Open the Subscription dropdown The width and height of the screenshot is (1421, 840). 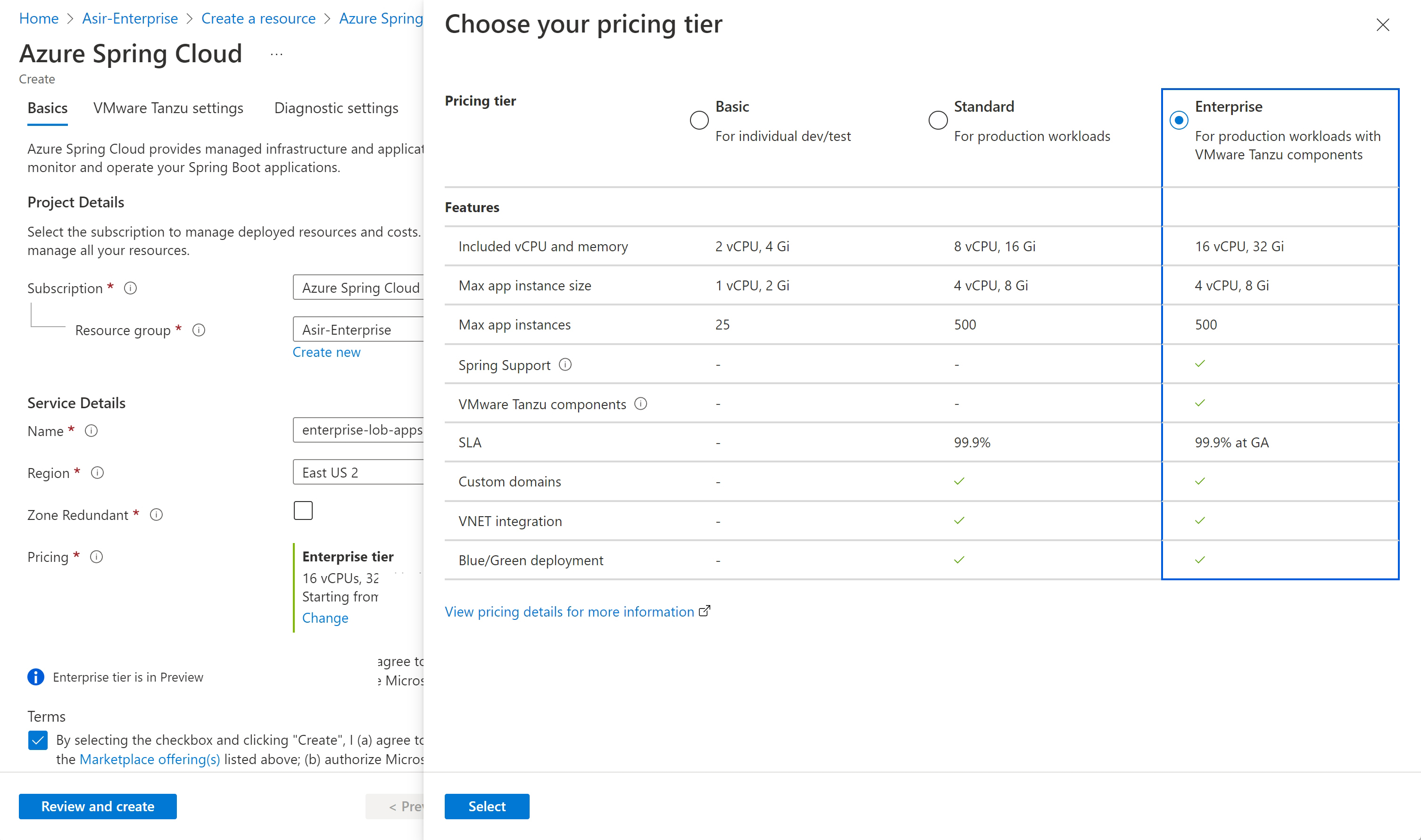pyautogui.click(x=359, y=288)
